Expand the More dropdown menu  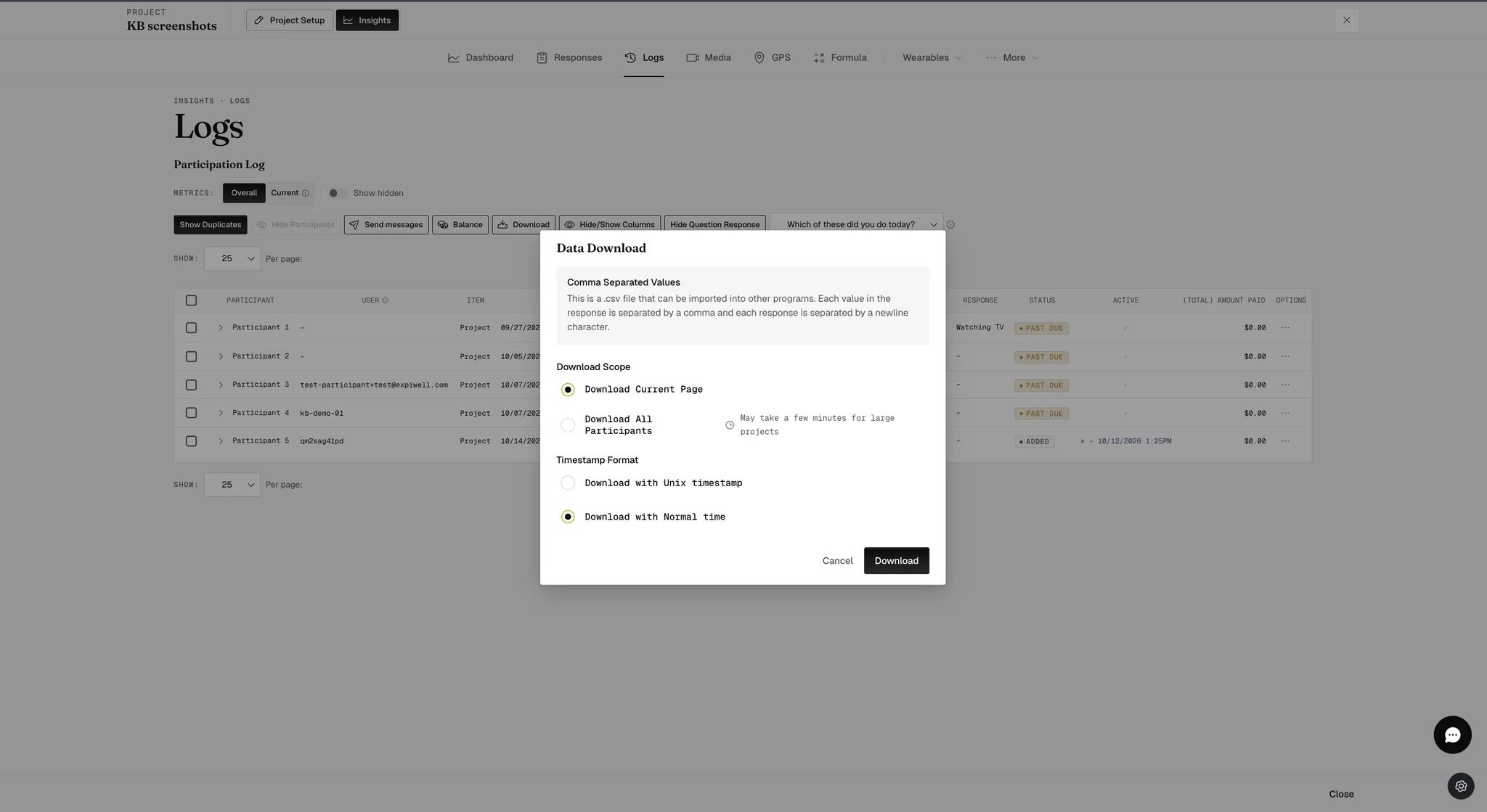point(1011,58)
